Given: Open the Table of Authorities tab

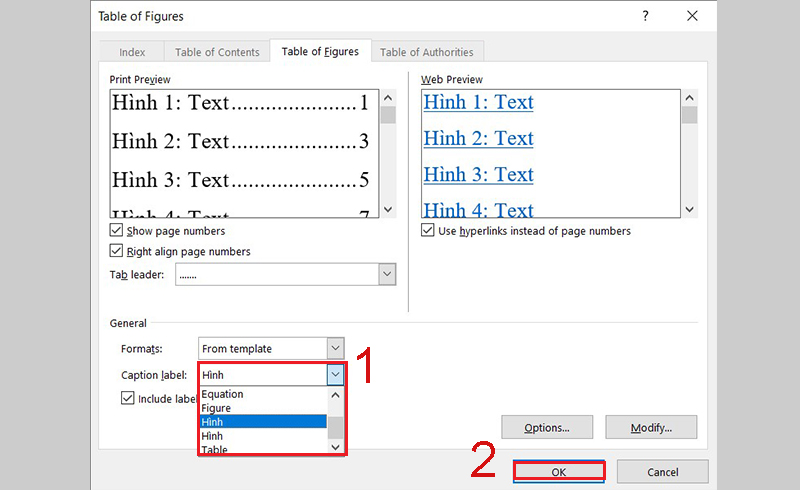Looking at the screenshot, I should point(427,52).
